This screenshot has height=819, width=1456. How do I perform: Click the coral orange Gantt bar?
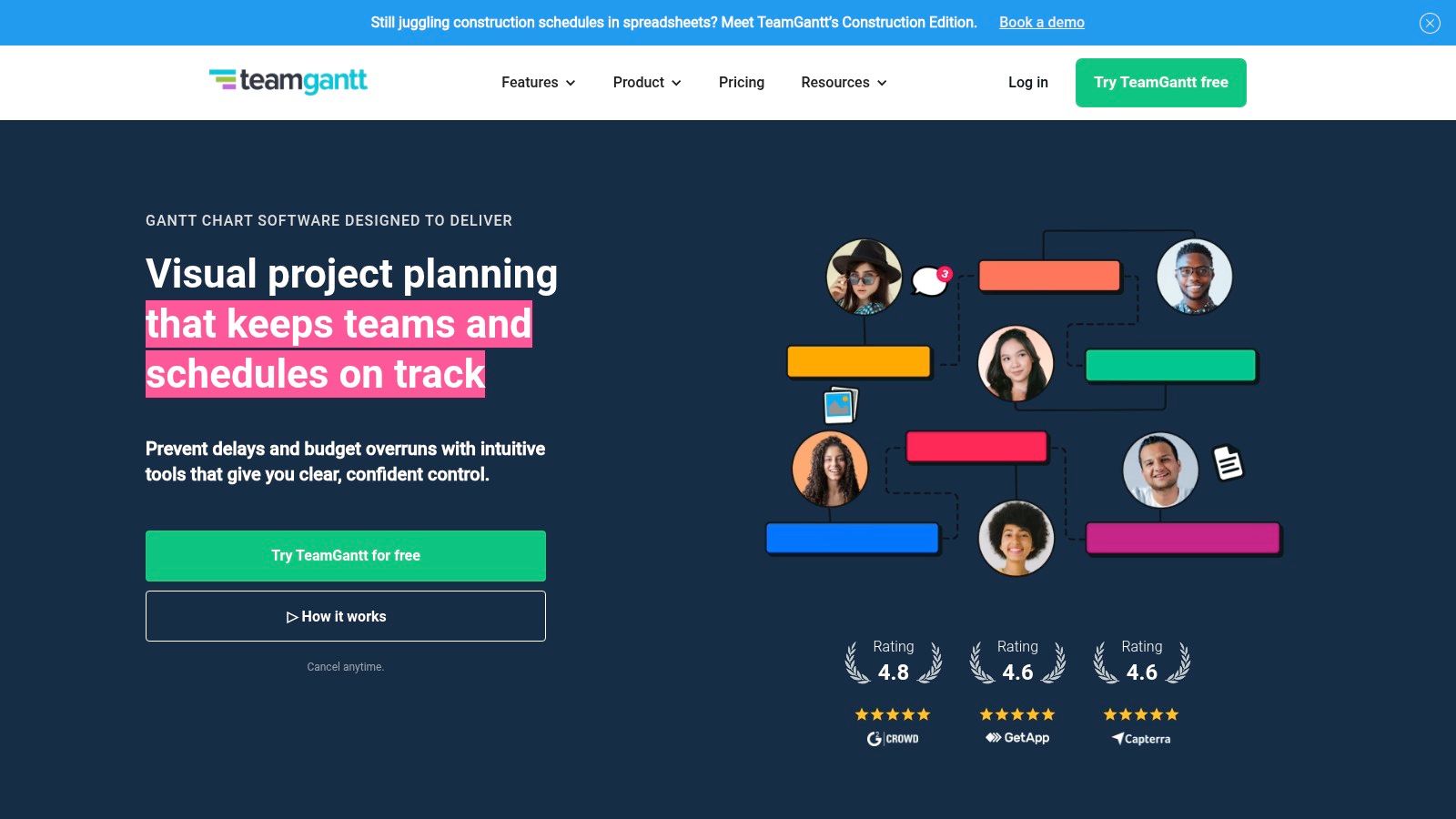[x=1049, y=276]
